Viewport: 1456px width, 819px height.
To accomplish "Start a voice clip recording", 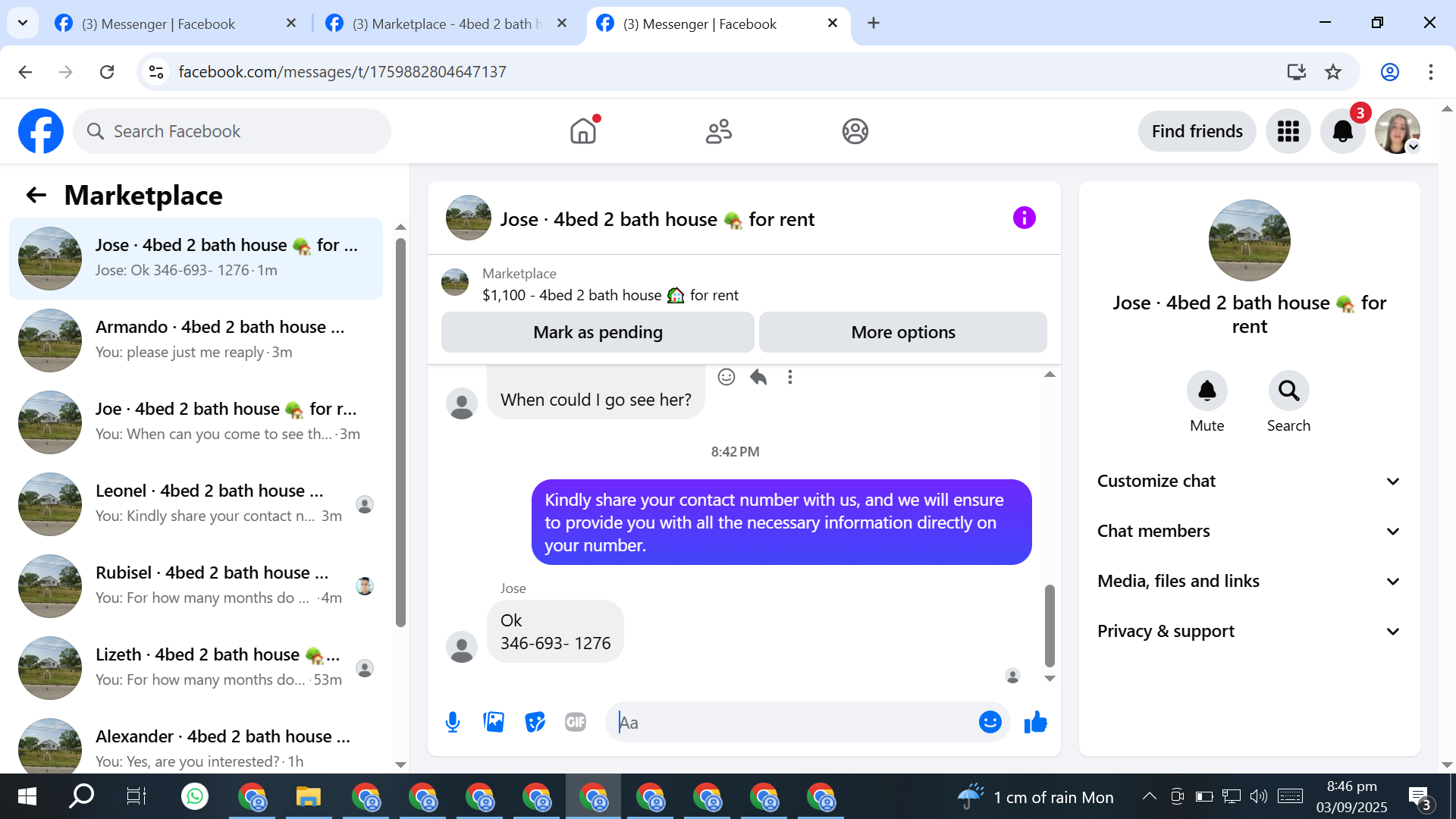I will coord(453,723).
